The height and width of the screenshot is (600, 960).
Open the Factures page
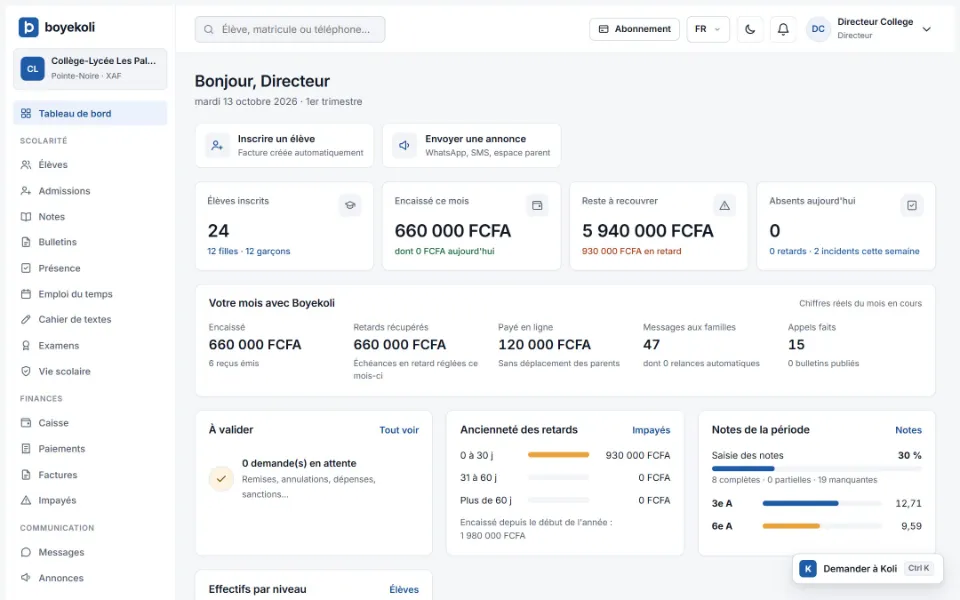pos(90,474)
